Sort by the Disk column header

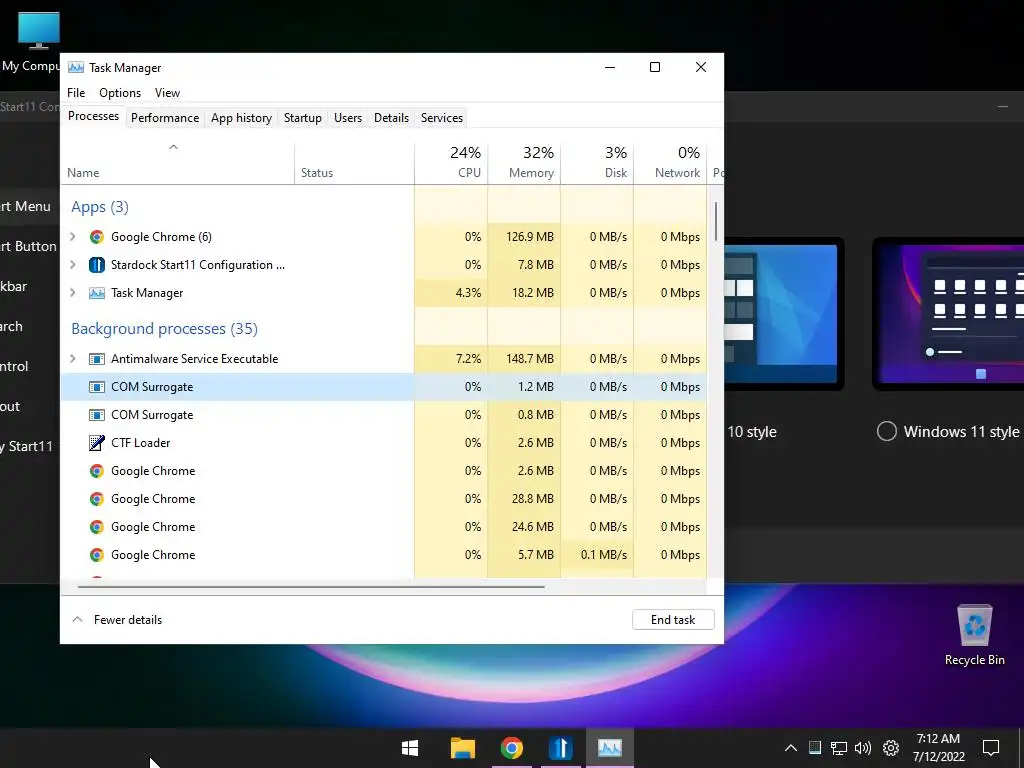598,162
